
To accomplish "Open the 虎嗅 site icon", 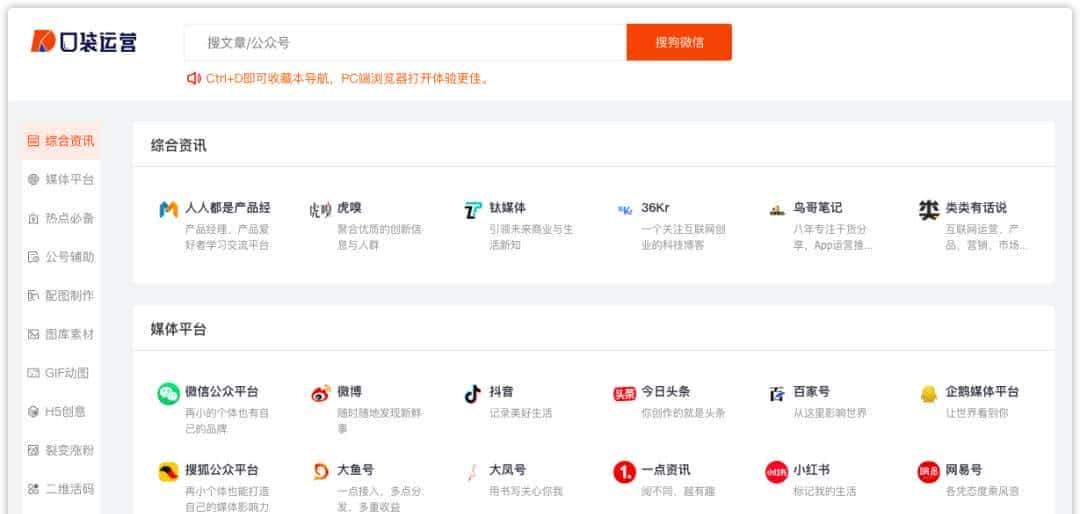I will click(320, 209).
